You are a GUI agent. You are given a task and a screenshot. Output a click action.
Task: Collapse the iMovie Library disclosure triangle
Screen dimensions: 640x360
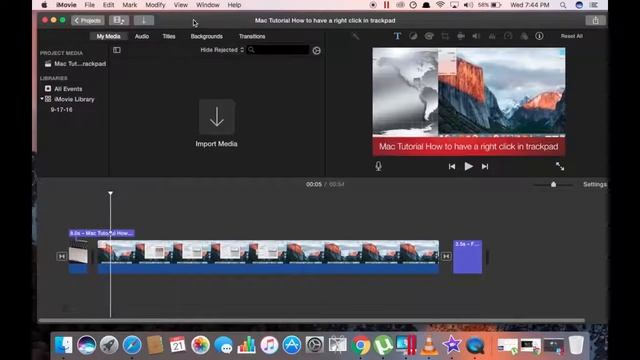[42, 99]
